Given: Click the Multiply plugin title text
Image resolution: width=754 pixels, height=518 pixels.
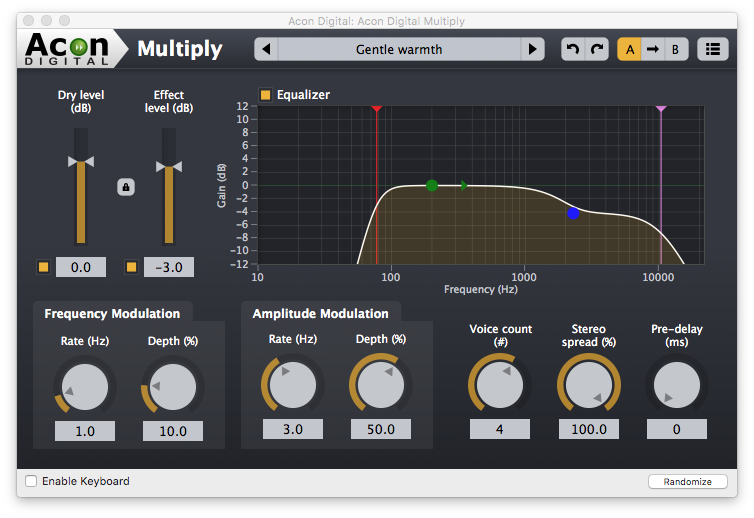Looking at the screenshot, I should pos(180,49).
